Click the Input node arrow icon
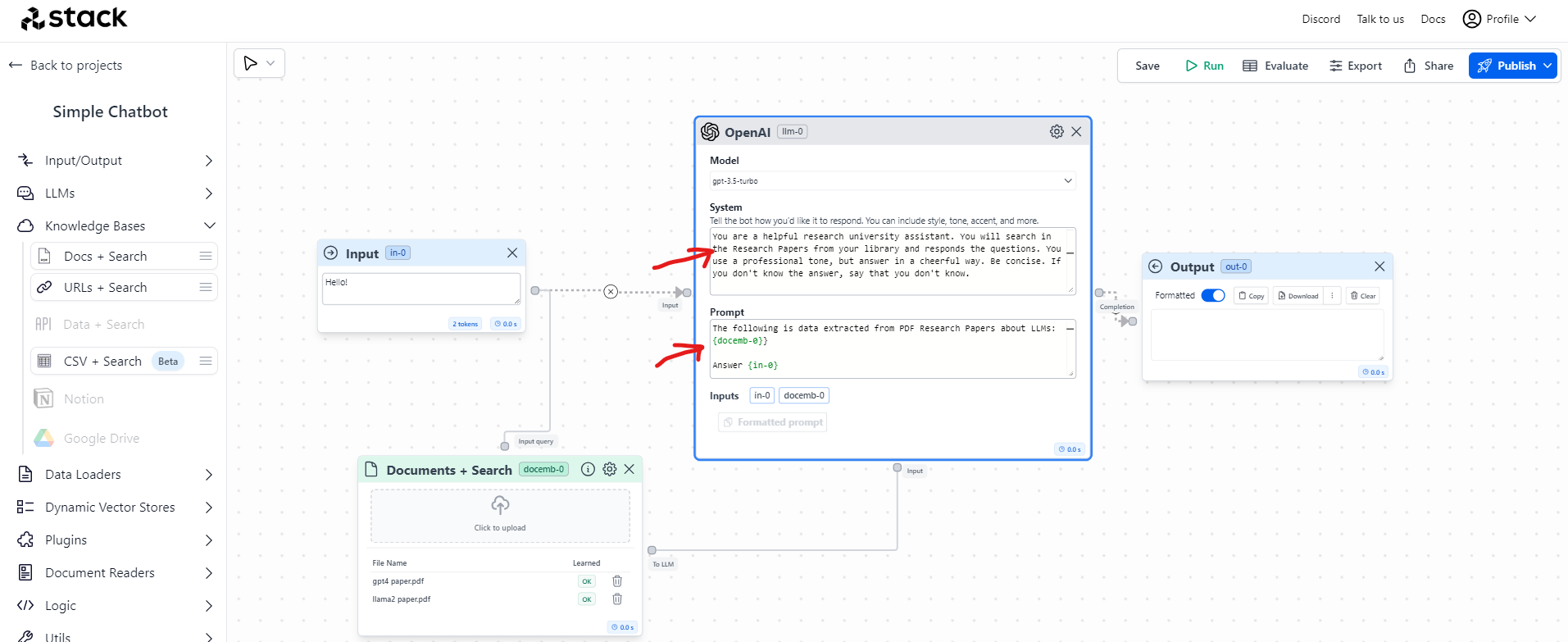 click(331, 253)
